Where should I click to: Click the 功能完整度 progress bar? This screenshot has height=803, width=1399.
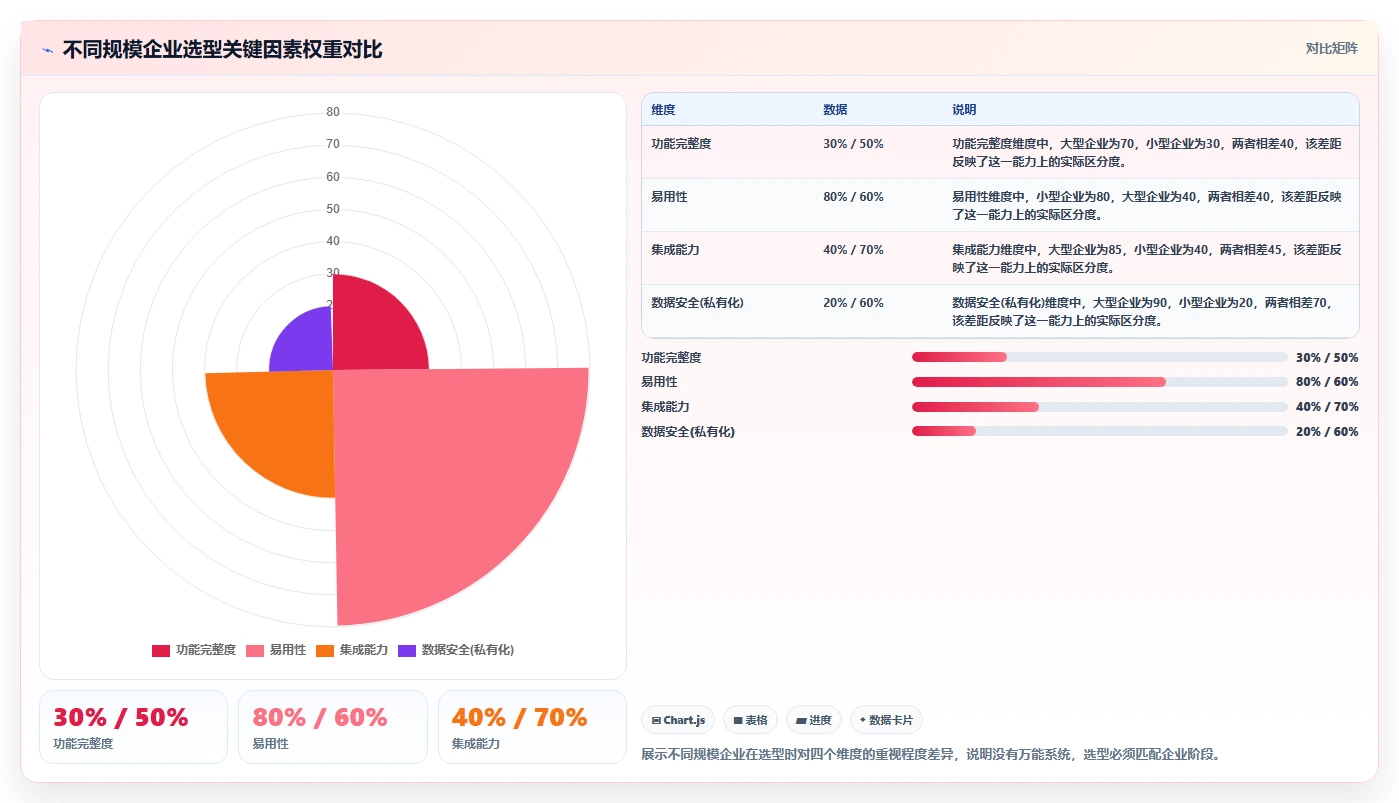coord(1100,357)
